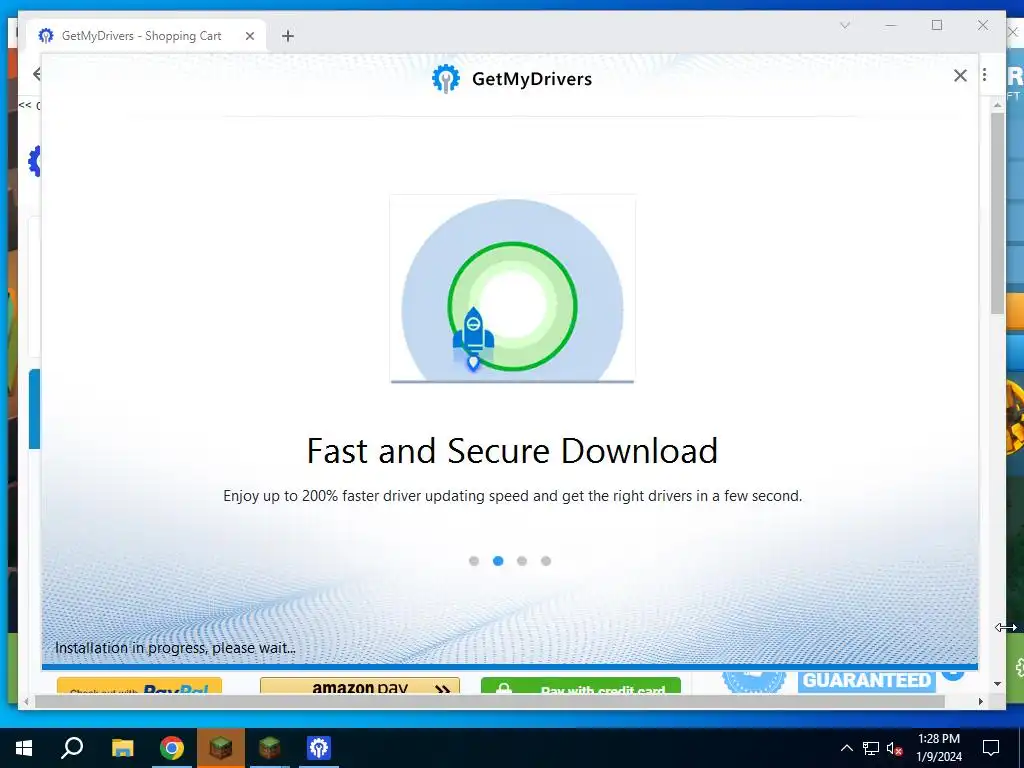The height and width of the screenshot is (768, 1024).
Task: Click the horizontal scrollbar left arrow
Action: (x=25, y=702)
